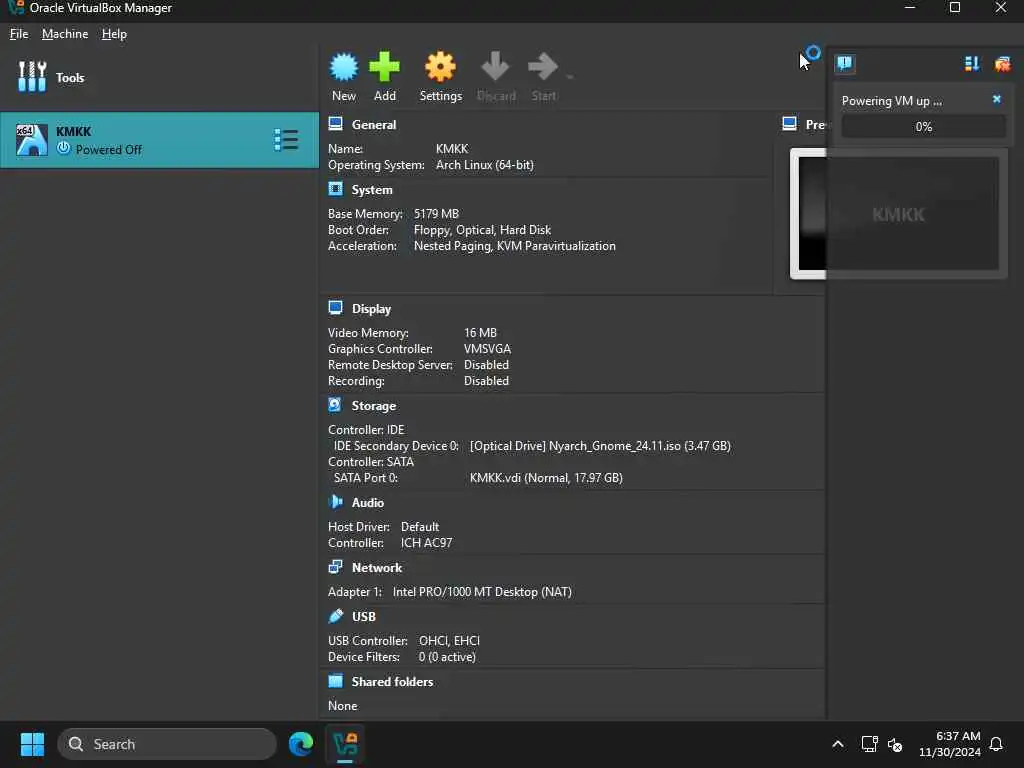Open the notifications bell icon

coord(996,744)
